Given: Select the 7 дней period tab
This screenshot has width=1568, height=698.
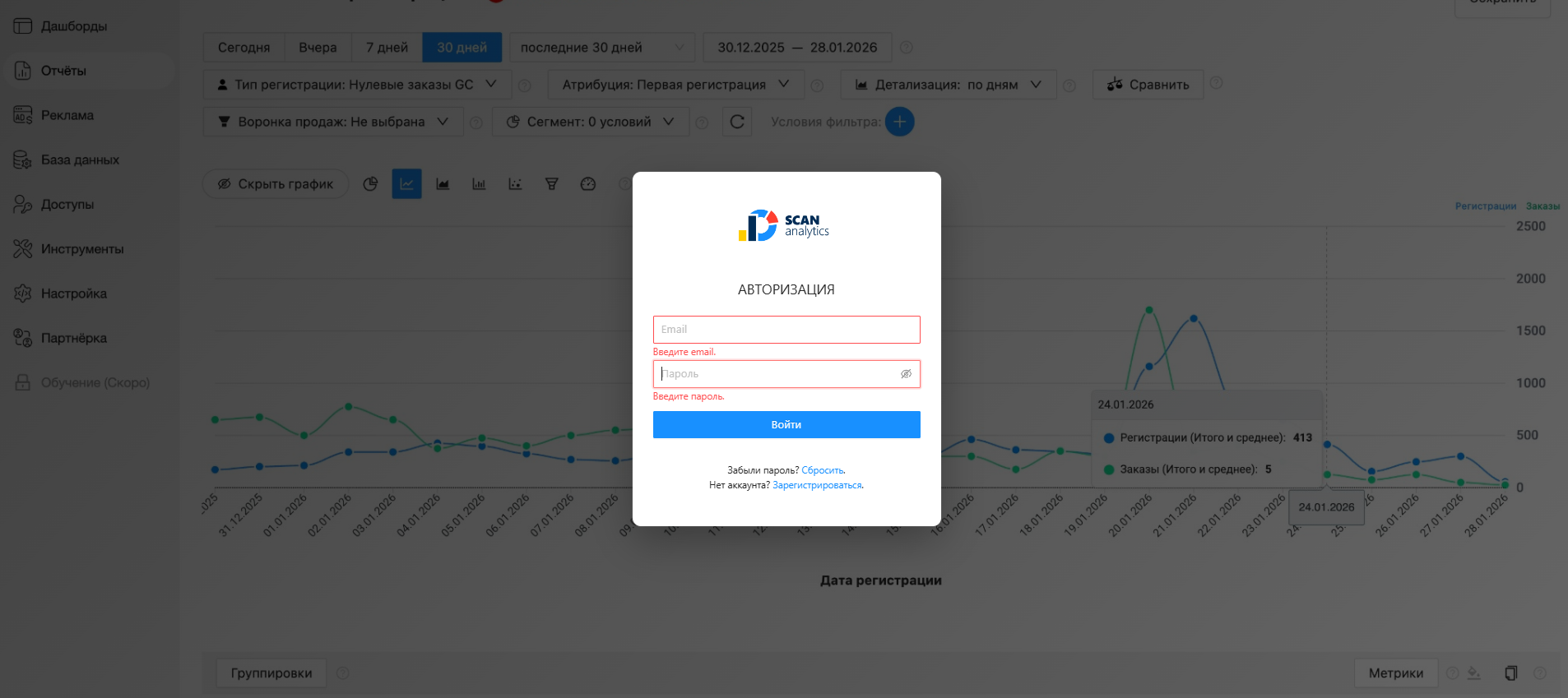Looking at the screenshot, I should tap(387, 48).
